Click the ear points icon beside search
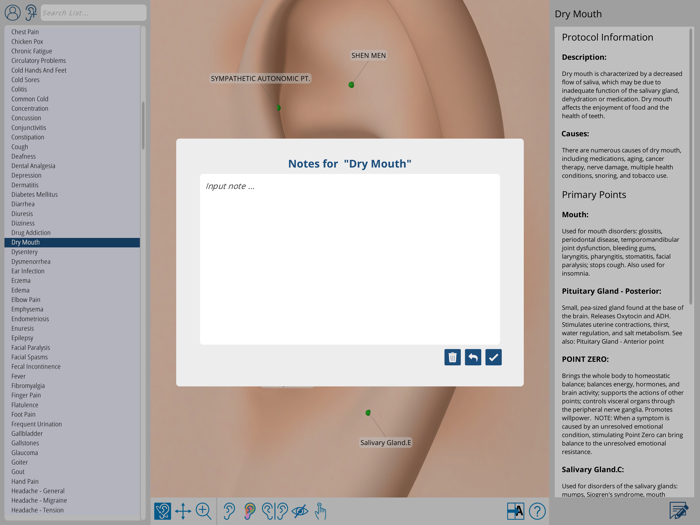The image size is (700, 525). click(x=30, y=13)
